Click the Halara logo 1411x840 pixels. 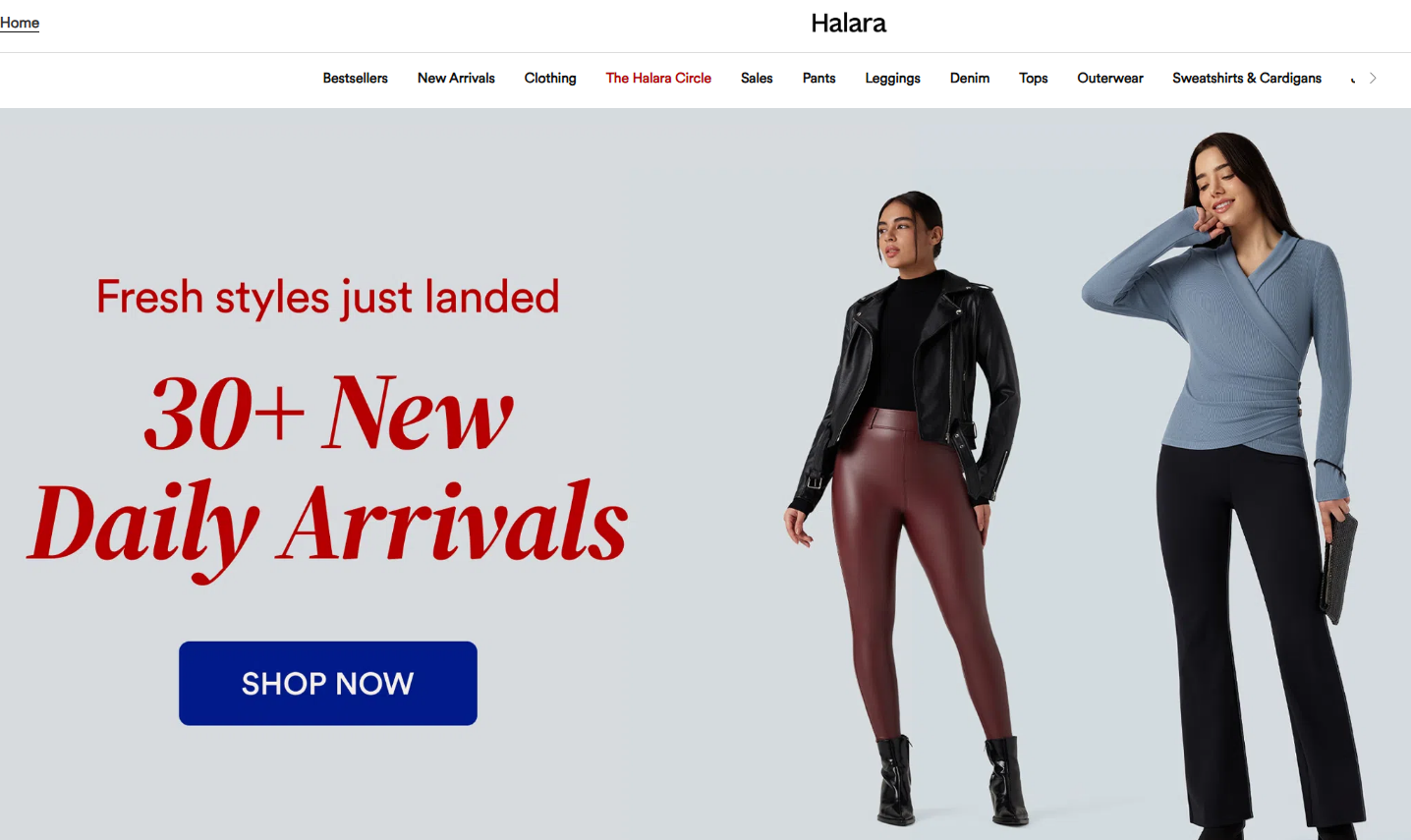[x=848, y=23]
